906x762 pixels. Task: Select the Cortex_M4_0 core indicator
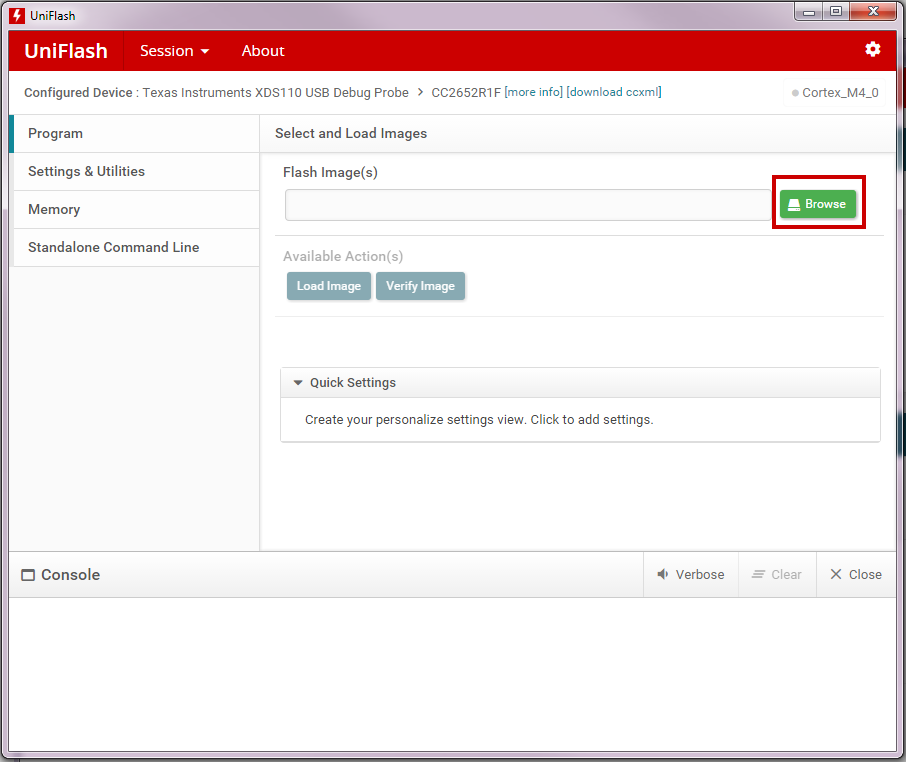[x=834, y=93]
